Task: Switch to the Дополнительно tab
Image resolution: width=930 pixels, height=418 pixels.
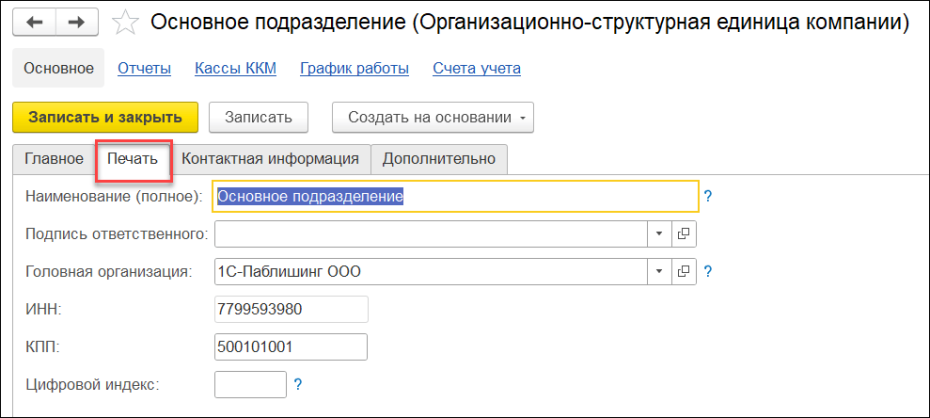Action: 439,159
